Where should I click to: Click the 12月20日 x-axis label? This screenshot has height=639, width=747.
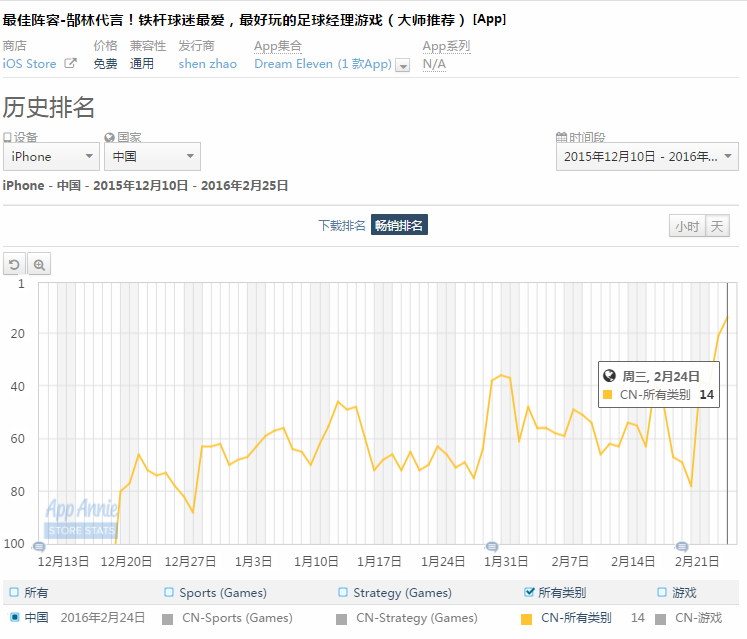pyautogui.click(x=126, y=562)
